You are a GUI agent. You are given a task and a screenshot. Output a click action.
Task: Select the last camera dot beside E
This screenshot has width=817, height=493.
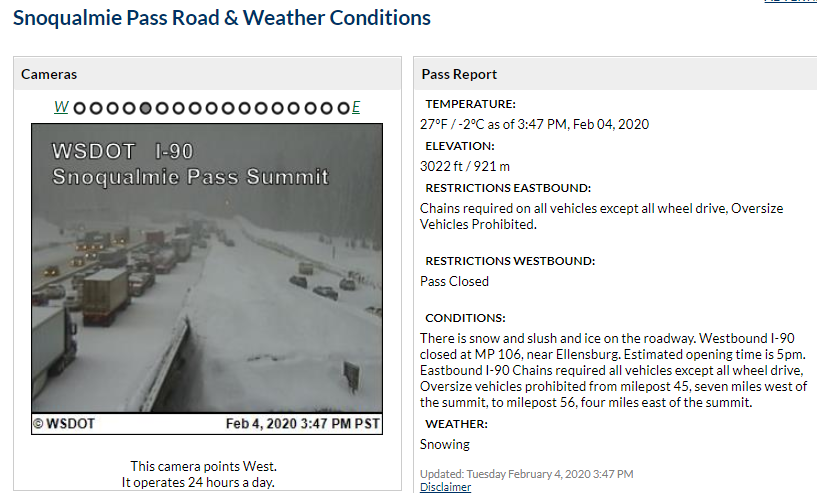[343, 108]
